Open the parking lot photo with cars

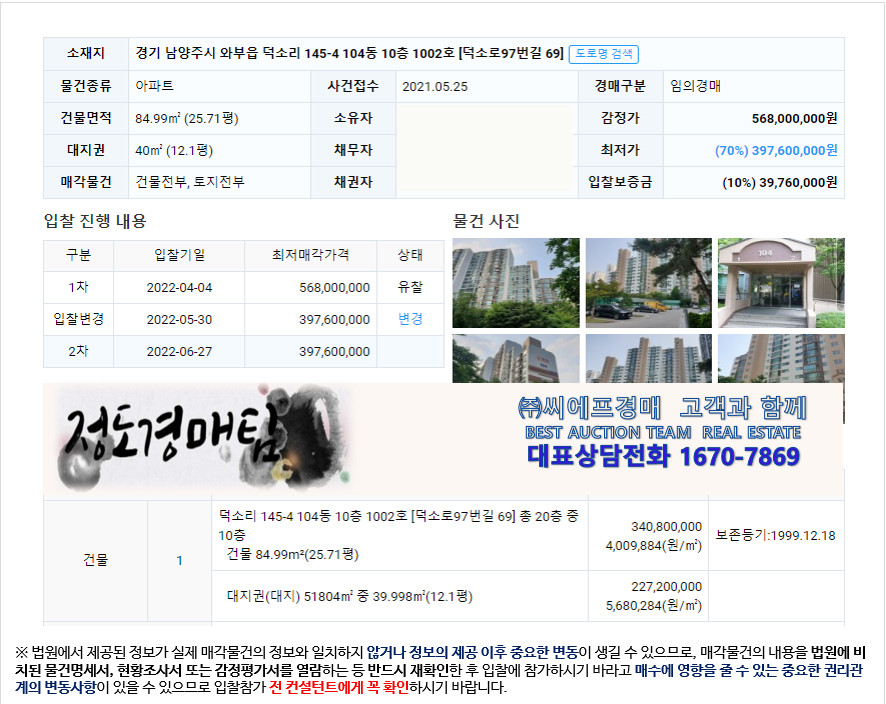point(649,283)
